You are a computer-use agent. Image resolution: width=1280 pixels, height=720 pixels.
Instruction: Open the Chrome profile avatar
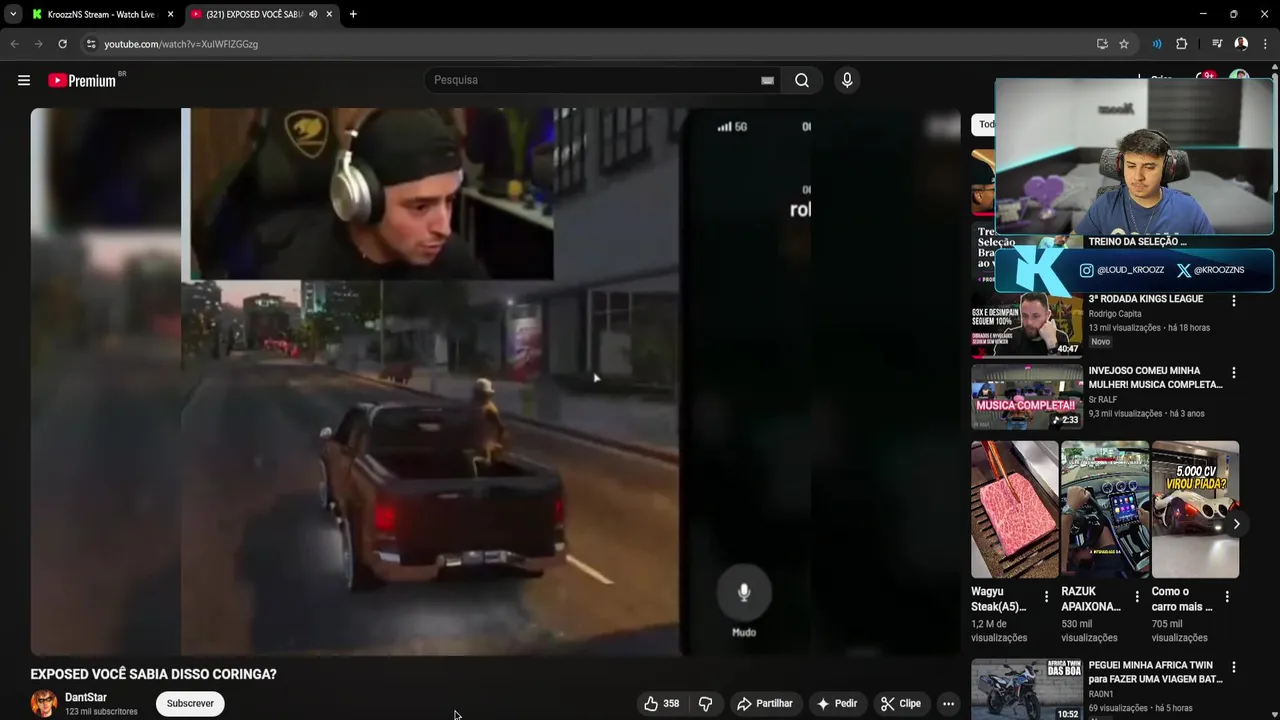(x=1241, y=44)
